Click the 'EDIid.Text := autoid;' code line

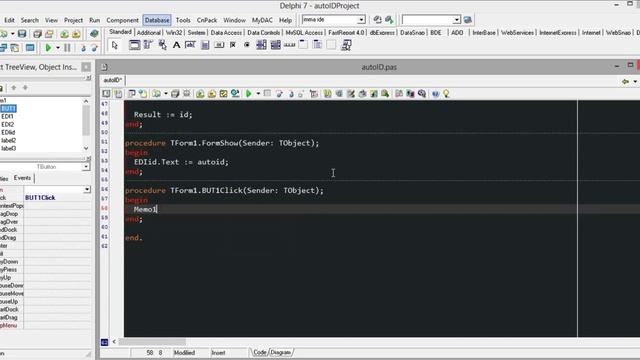point(181,162)
